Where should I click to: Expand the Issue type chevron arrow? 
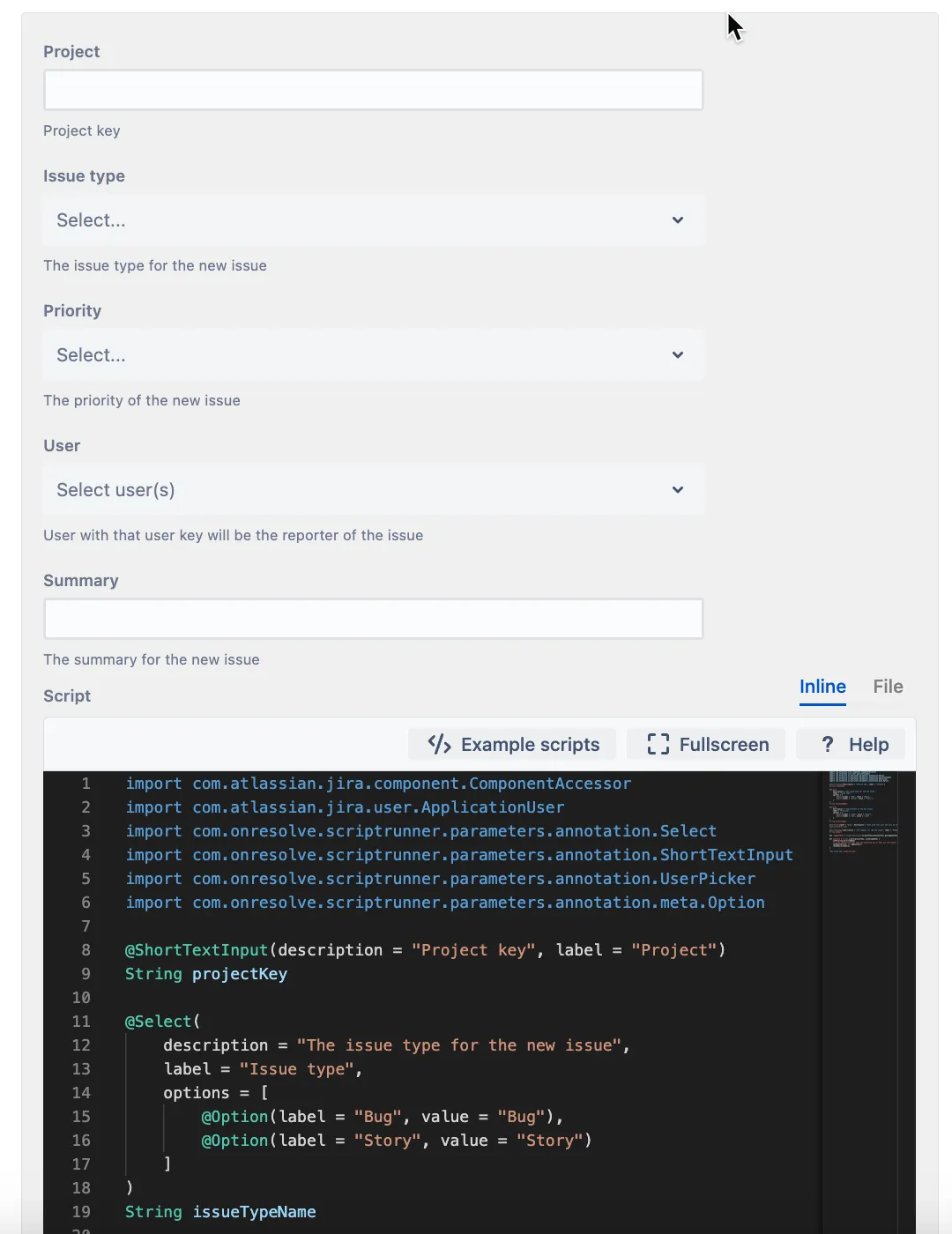click(x=678, y=220)
